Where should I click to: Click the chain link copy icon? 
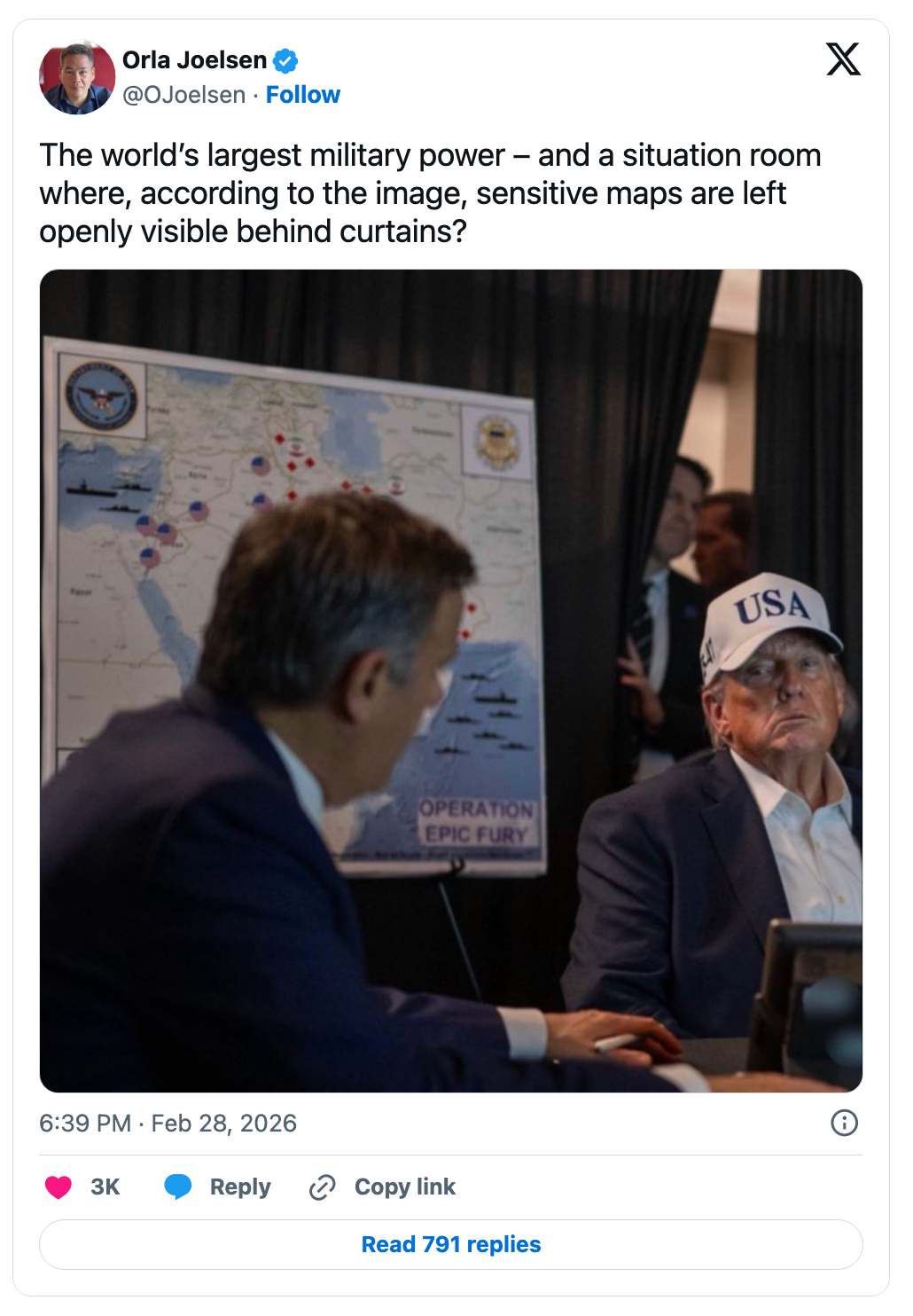point(322,1187)
